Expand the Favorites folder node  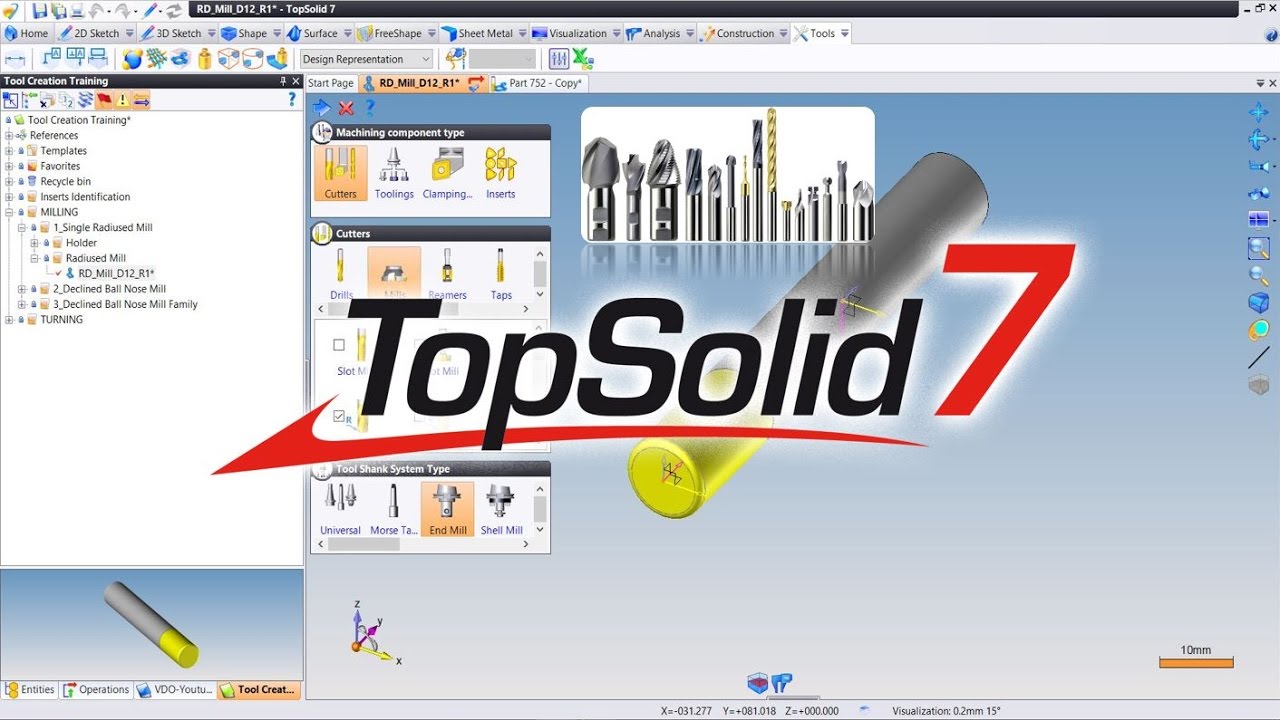[9, 166]
